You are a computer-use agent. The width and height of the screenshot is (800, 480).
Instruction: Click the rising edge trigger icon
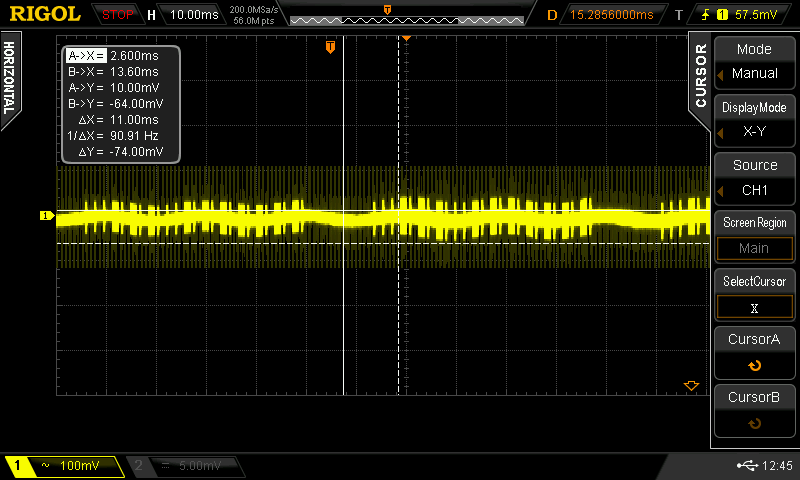[x=706, y=15]
